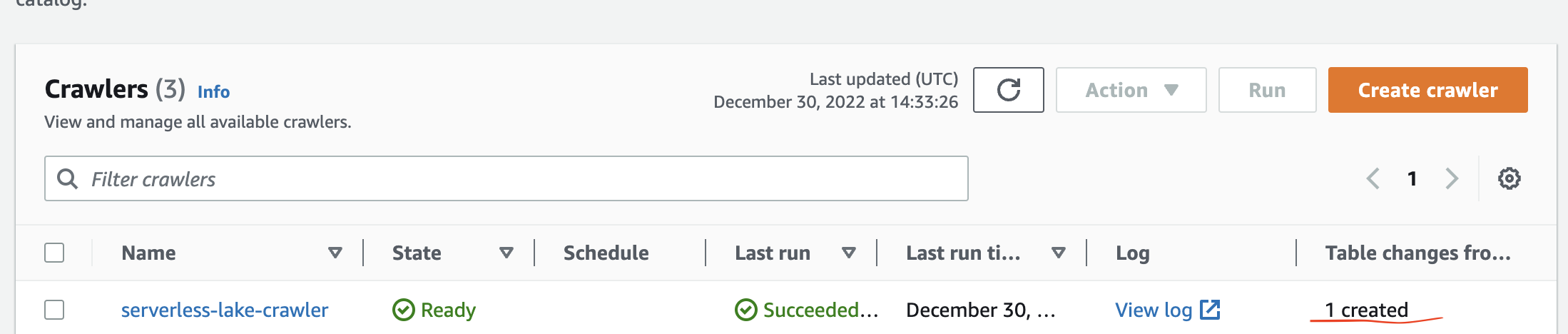Click the Succeeded checkmark status icon
The height and width of the screenshot is (334, 1568).
745,310
